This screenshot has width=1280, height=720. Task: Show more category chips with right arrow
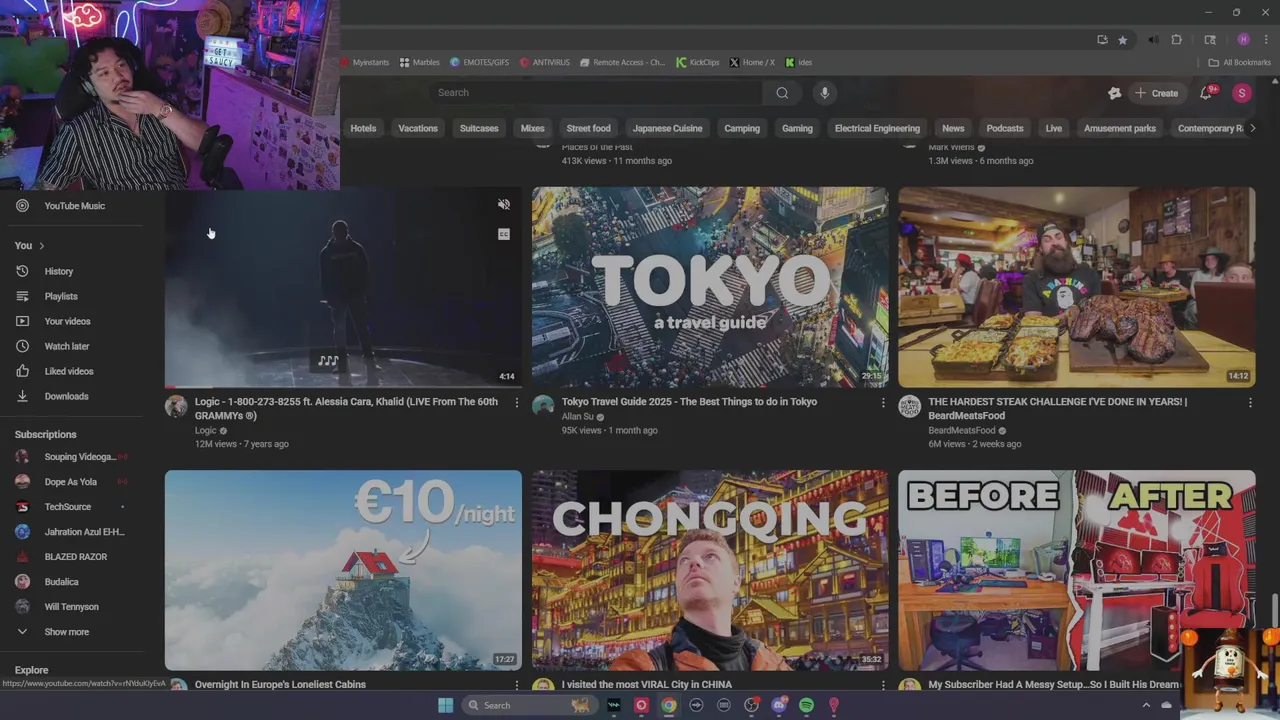tap(1252, 128)
